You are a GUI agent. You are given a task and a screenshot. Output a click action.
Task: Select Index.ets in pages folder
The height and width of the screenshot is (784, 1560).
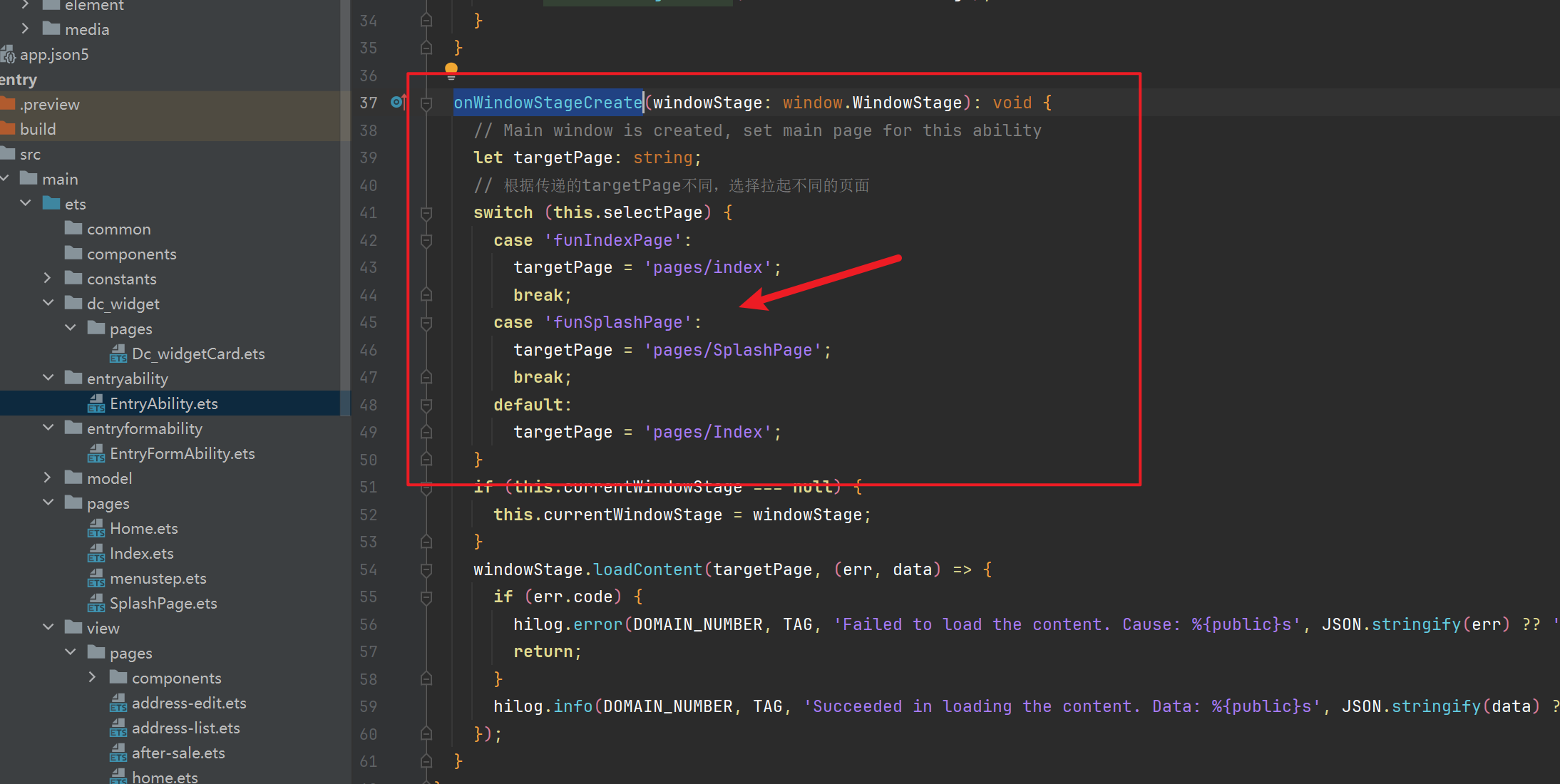(141, 554)
